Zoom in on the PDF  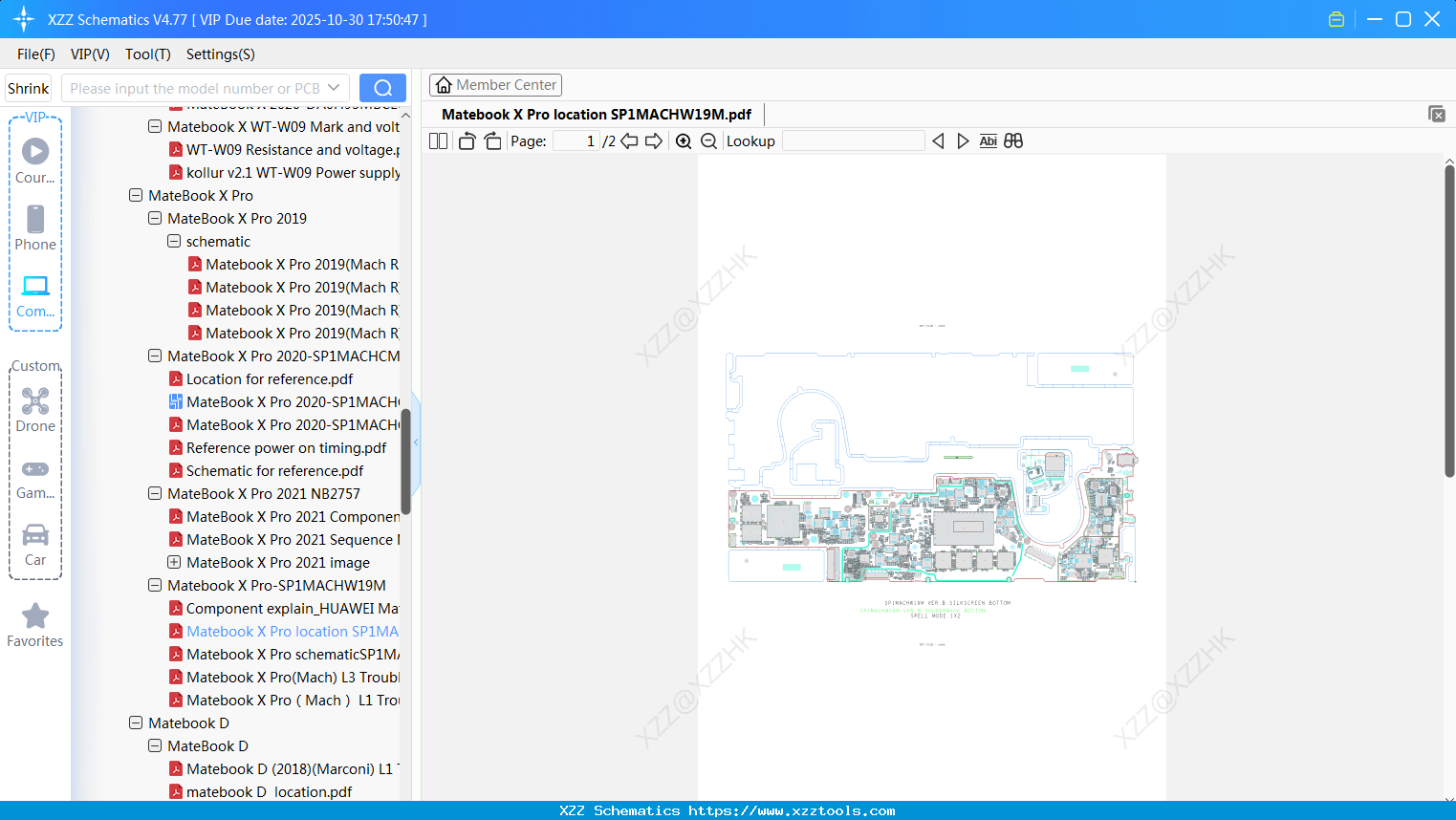coord(684,141)
